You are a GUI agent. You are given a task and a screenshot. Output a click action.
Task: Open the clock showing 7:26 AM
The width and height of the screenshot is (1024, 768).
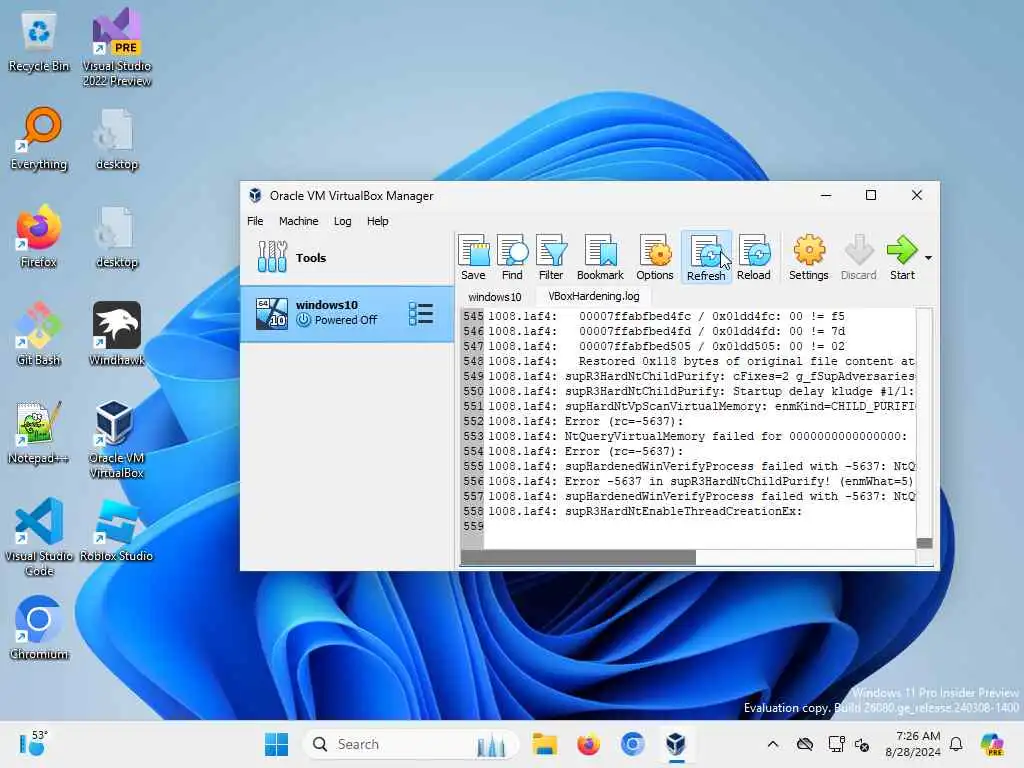pyautogui.click(x=913, y=744)
